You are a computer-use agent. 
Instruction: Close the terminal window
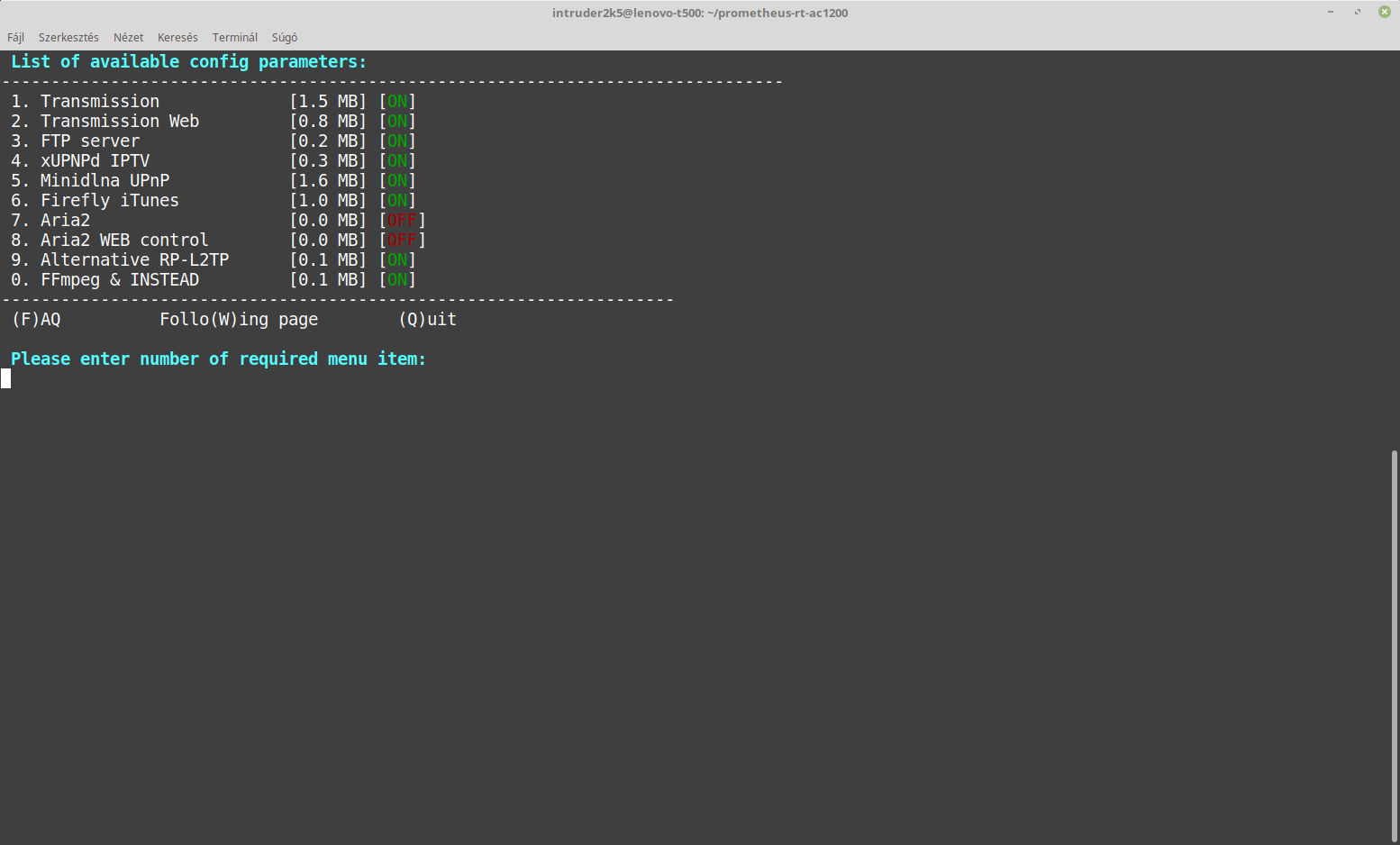[1385, 12]
